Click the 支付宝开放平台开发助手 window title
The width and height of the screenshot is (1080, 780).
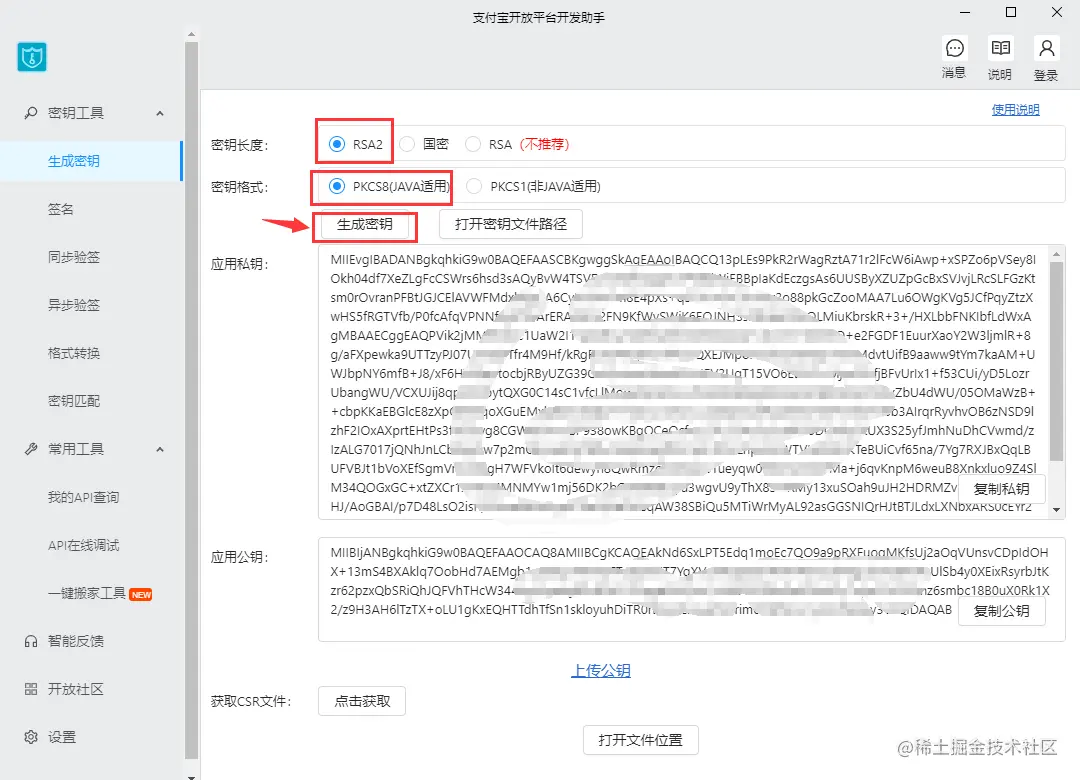tap(539, 18)
